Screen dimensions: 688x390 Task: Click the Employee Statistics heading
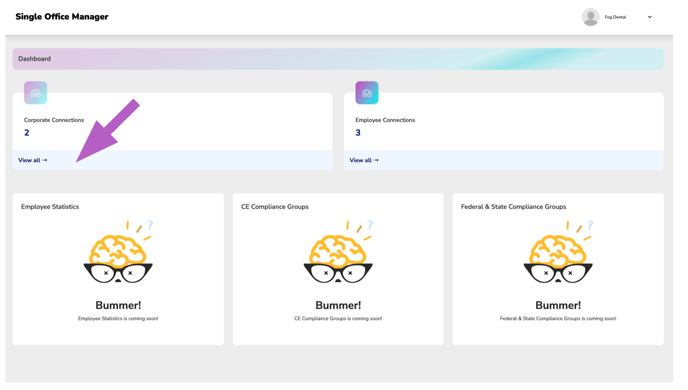(50, 207)
